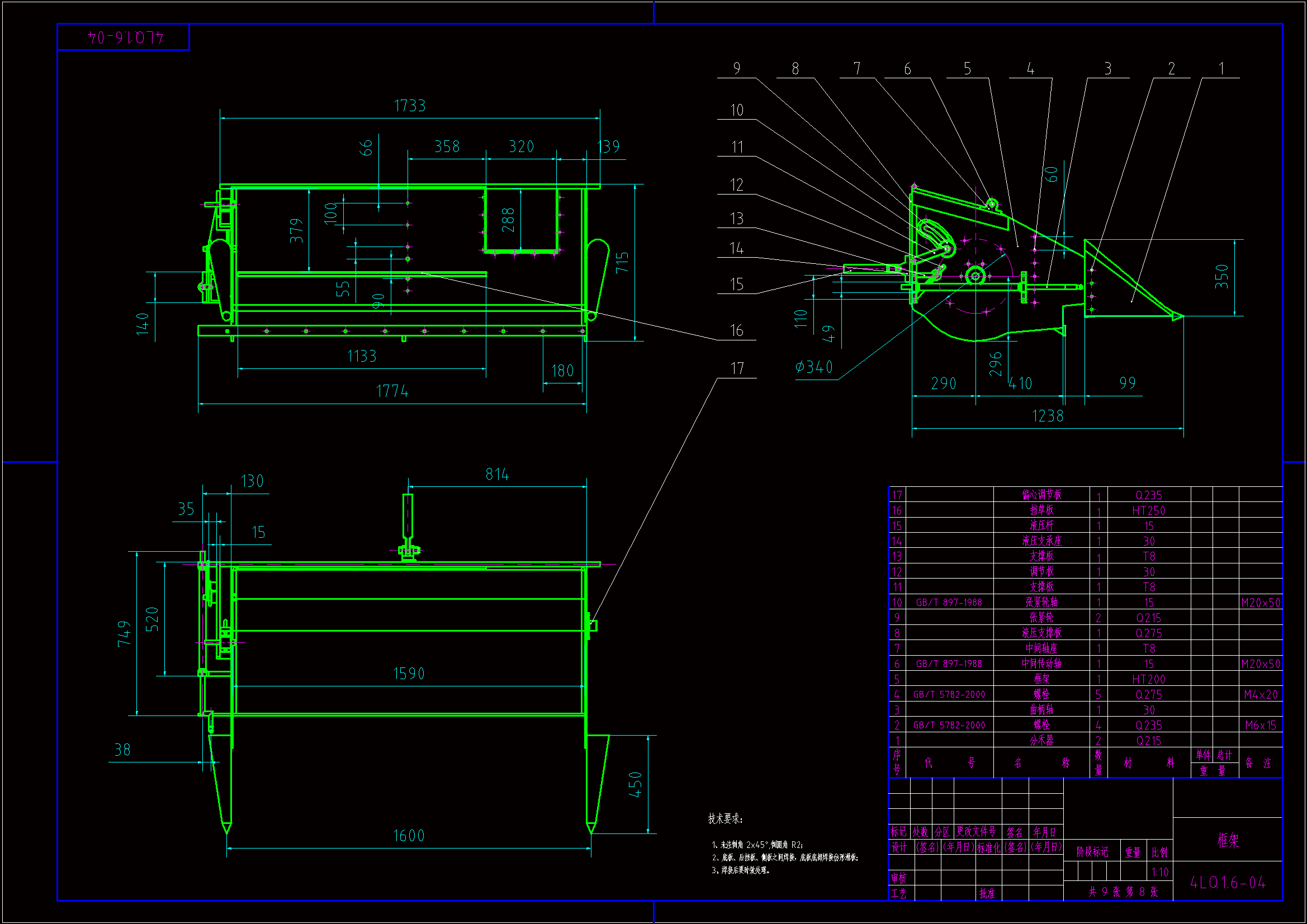Select the 1774 overall width dimension
The image size is (1307, 924).
[x=392, y=391]
